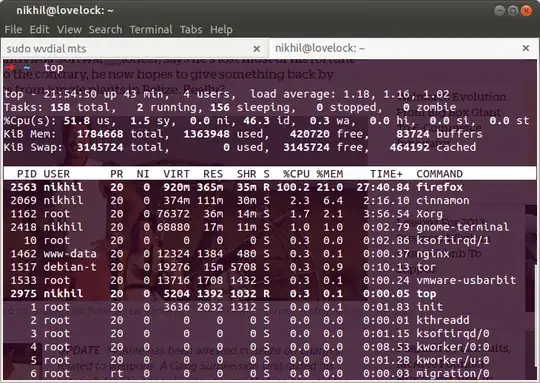The width and height of the screenshot is (540, 383).
Task: Click the 1363948 used memory value
Action: (206, 134)
